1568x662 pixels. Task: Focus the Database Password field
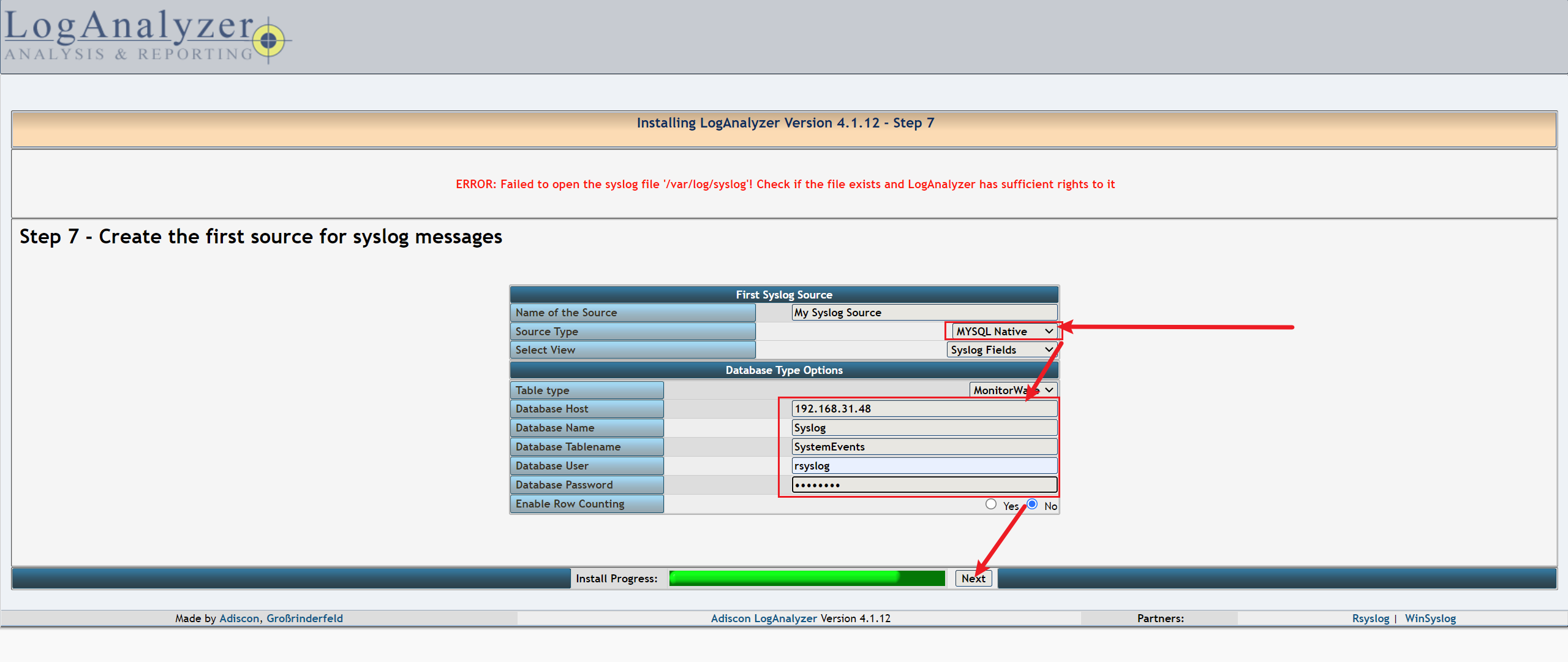924,485
